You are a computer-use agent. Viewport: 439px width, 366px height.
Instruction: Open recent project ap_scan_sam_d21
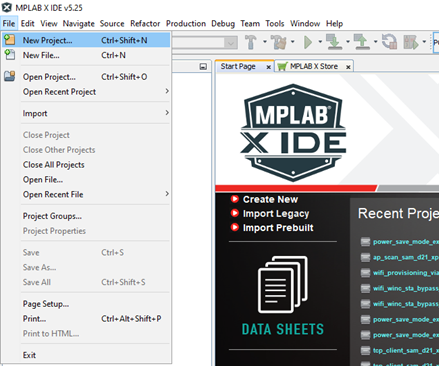point(406,257)
